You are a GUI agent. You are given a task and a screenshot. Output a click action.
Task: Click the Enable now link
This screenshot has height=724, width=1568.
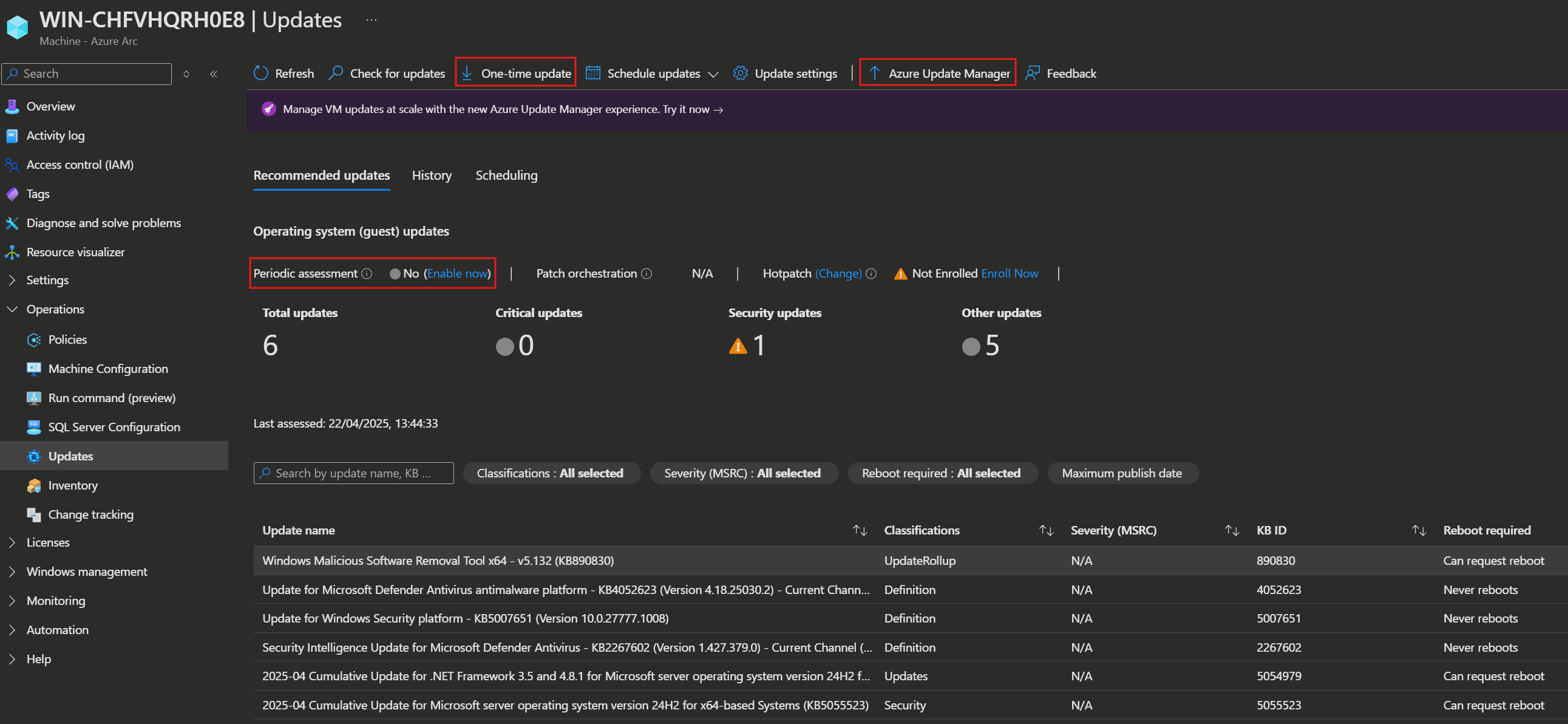tap(457, 274)
